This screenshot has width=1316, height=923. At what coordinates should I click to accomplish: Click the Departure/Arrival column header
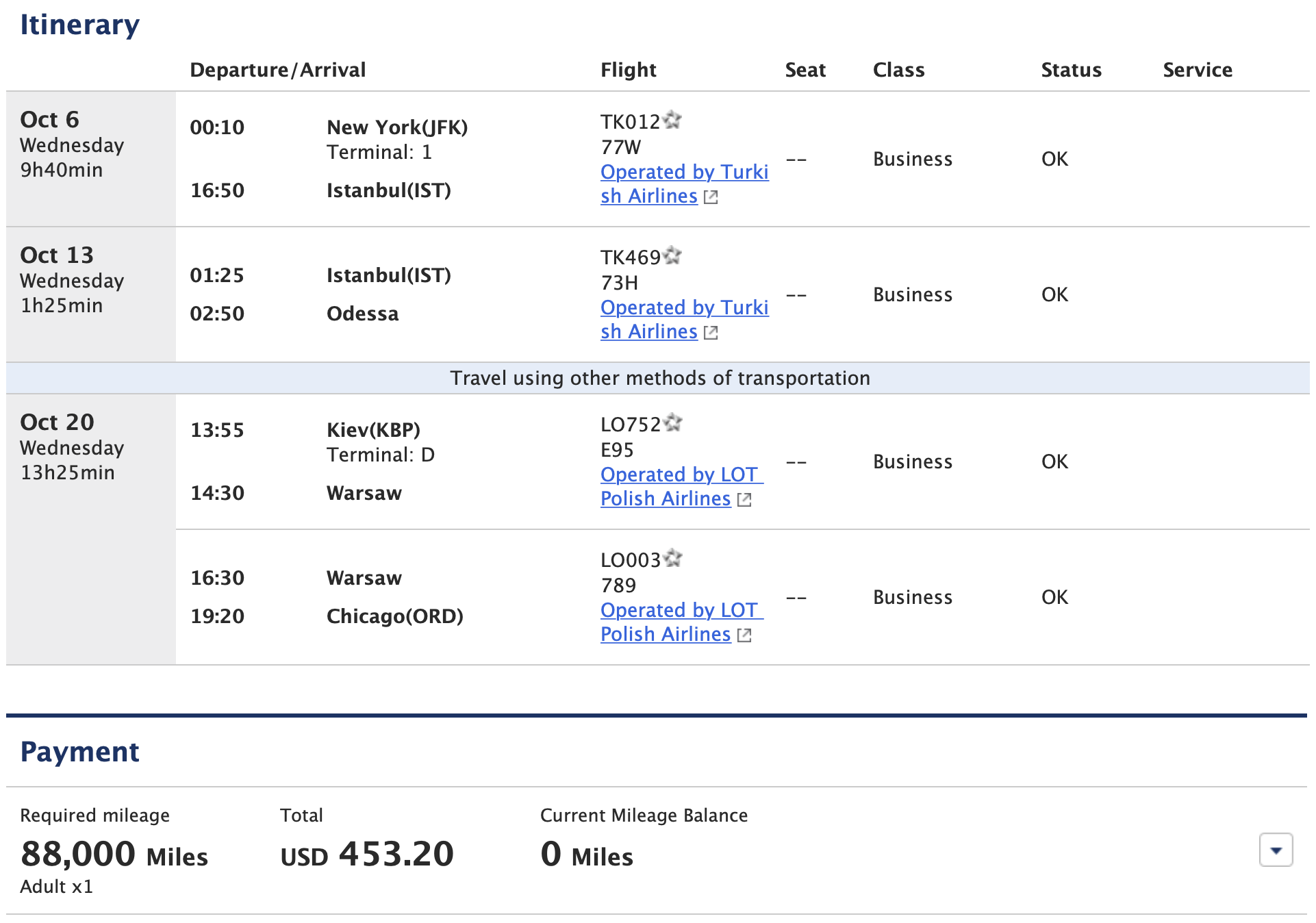(x=278, y=70)
